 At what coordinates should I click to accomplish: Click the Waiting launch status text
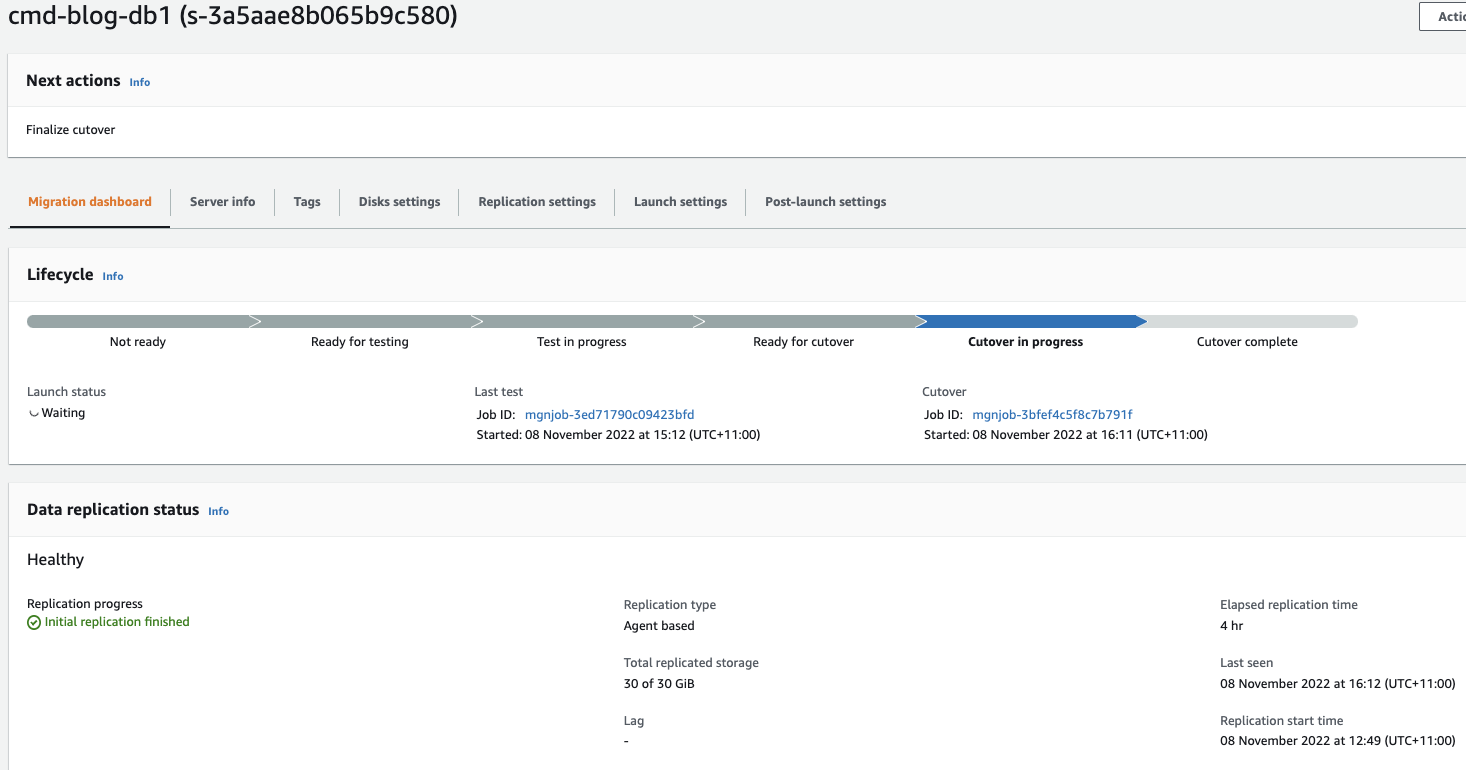click(63, 413)
